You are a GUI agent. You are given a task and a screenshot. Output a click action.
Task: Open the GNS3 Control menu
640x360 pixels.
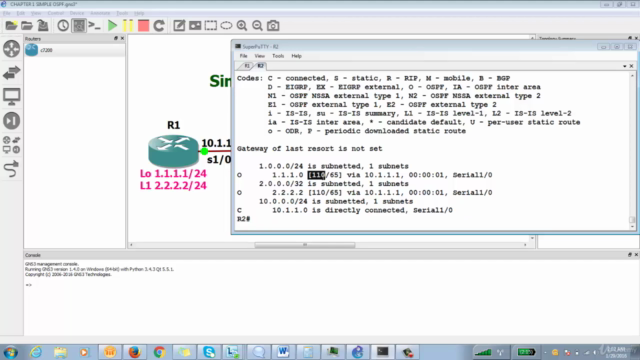[56, 13]
